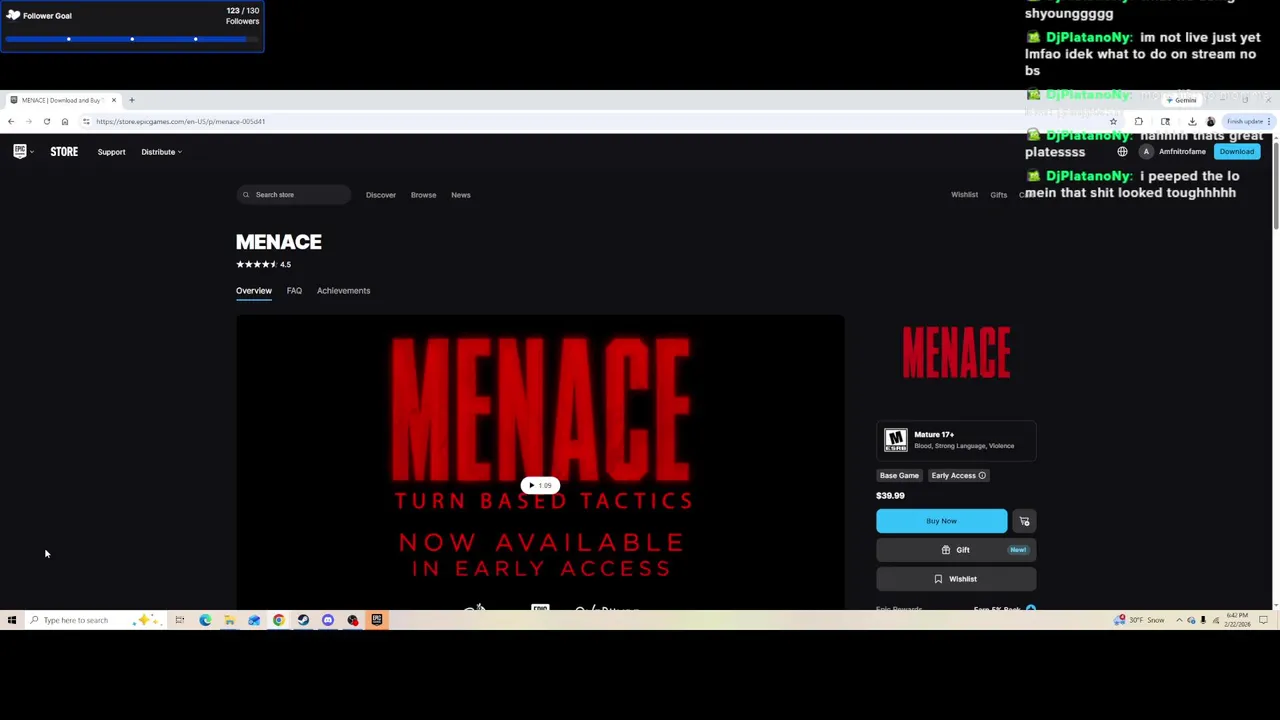1280x720 pixels.
Task: Click the Early Access info tag
Action: [958, 476]
